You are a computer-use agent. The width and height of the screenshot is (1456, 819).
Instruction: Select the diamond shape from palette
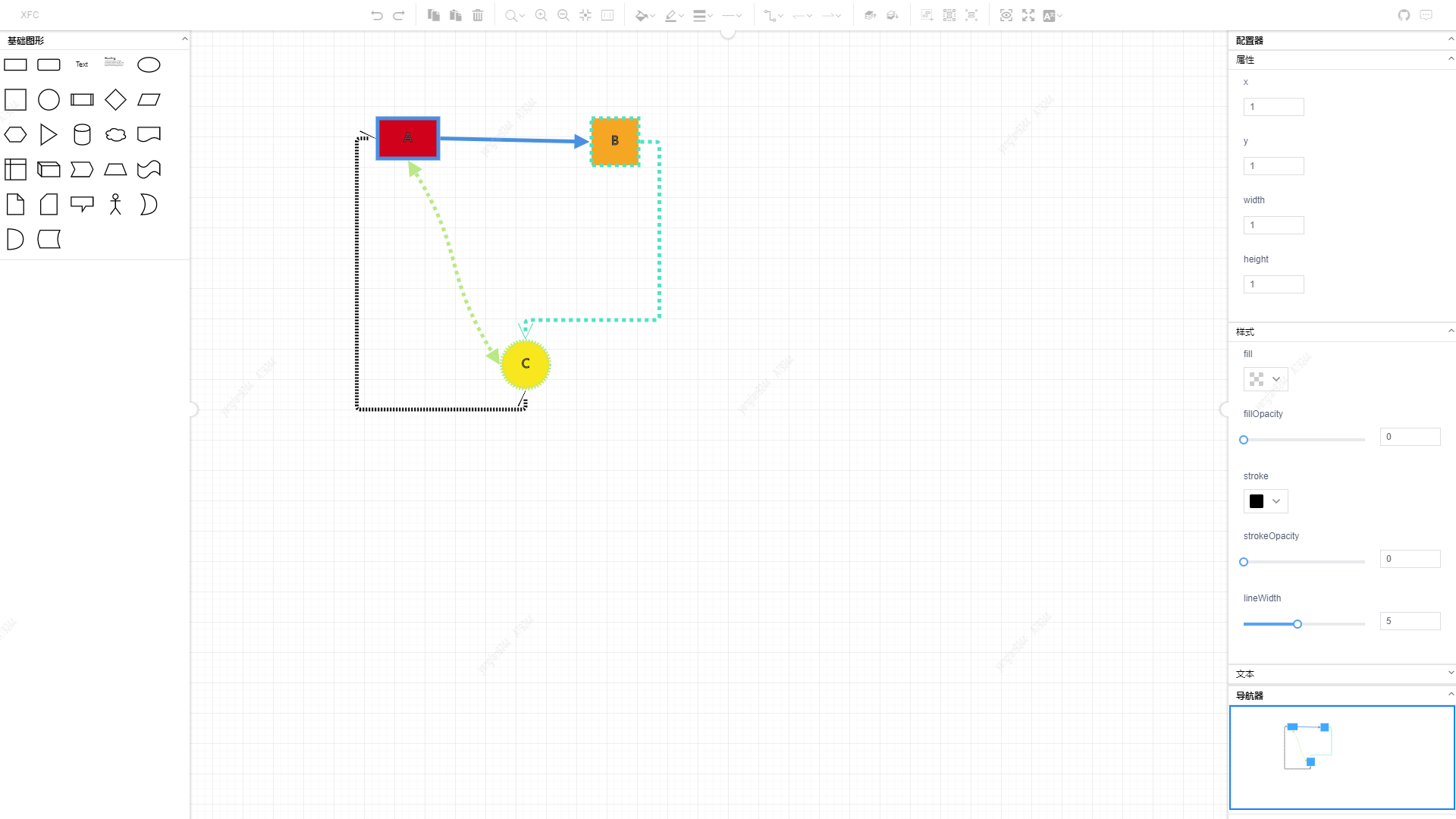[x=115, y=99]
